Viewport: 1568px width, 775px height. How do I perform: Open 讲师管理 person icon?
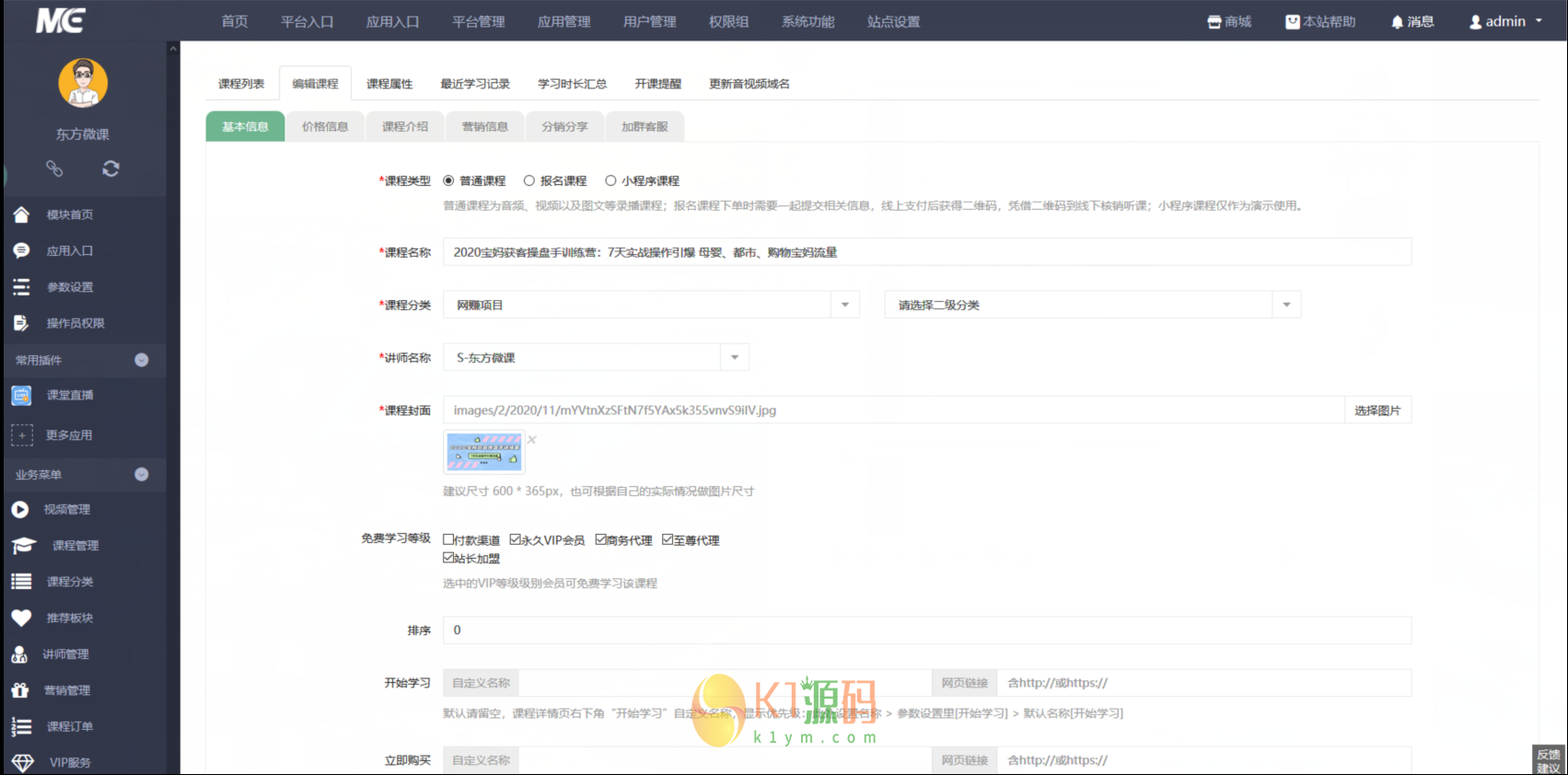[19, 654]
